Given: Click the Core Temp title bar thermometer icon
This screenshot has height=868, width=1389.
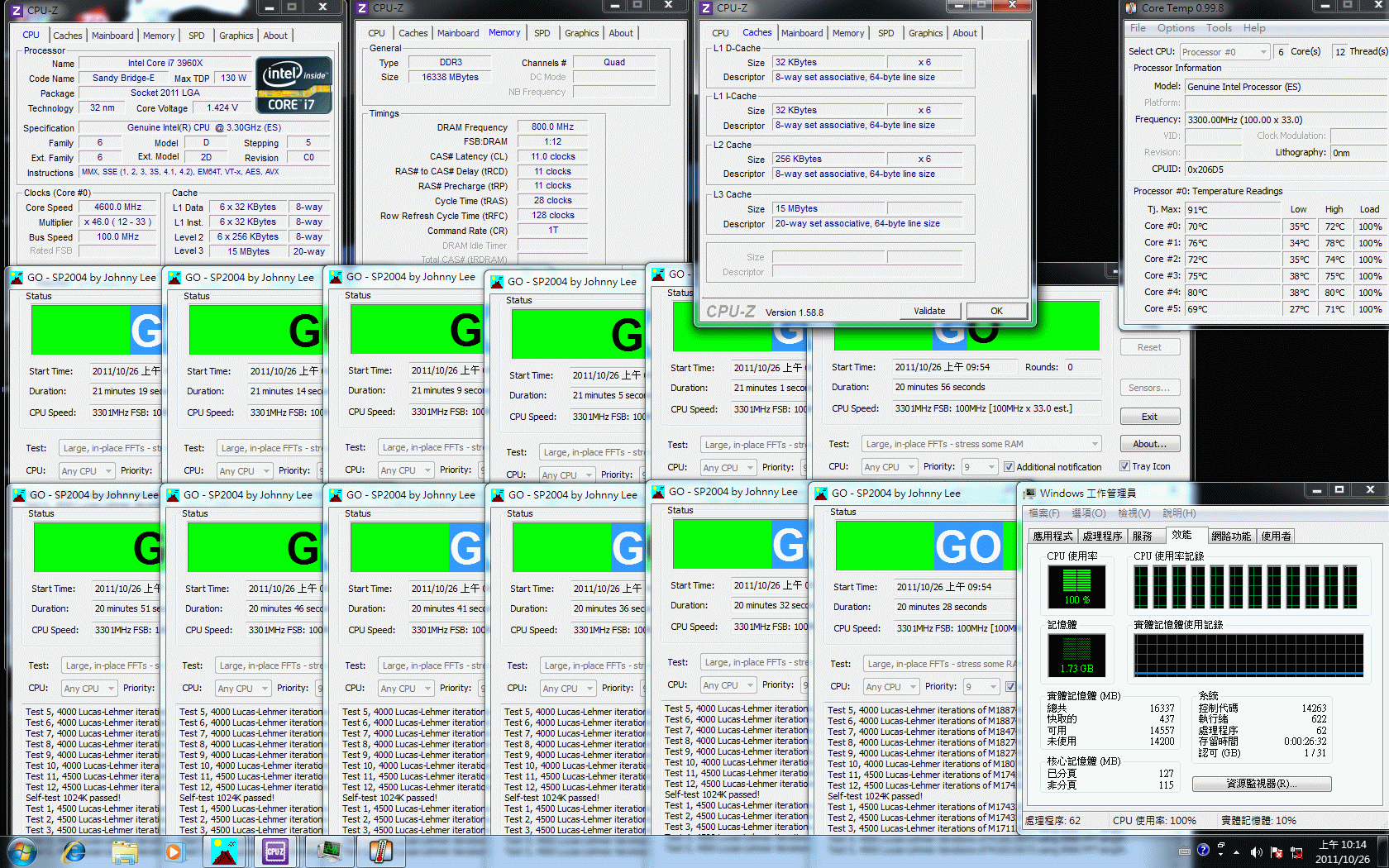Looking at the screenshot, I should (x=1131, y=8).
